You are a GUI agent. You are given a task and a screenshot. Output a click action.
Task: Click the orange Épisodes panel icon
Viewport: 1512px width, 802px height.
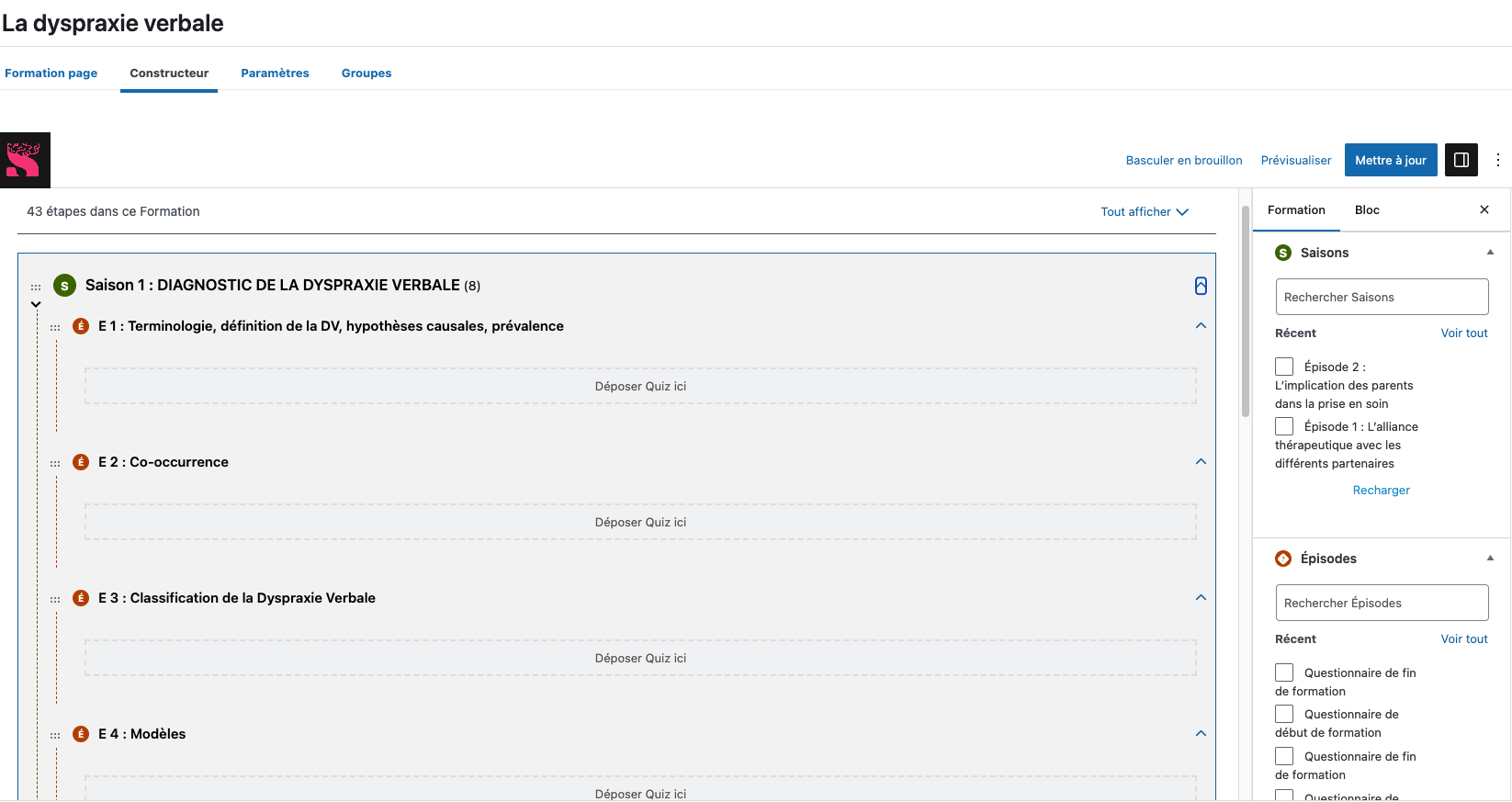(1283, 559)
